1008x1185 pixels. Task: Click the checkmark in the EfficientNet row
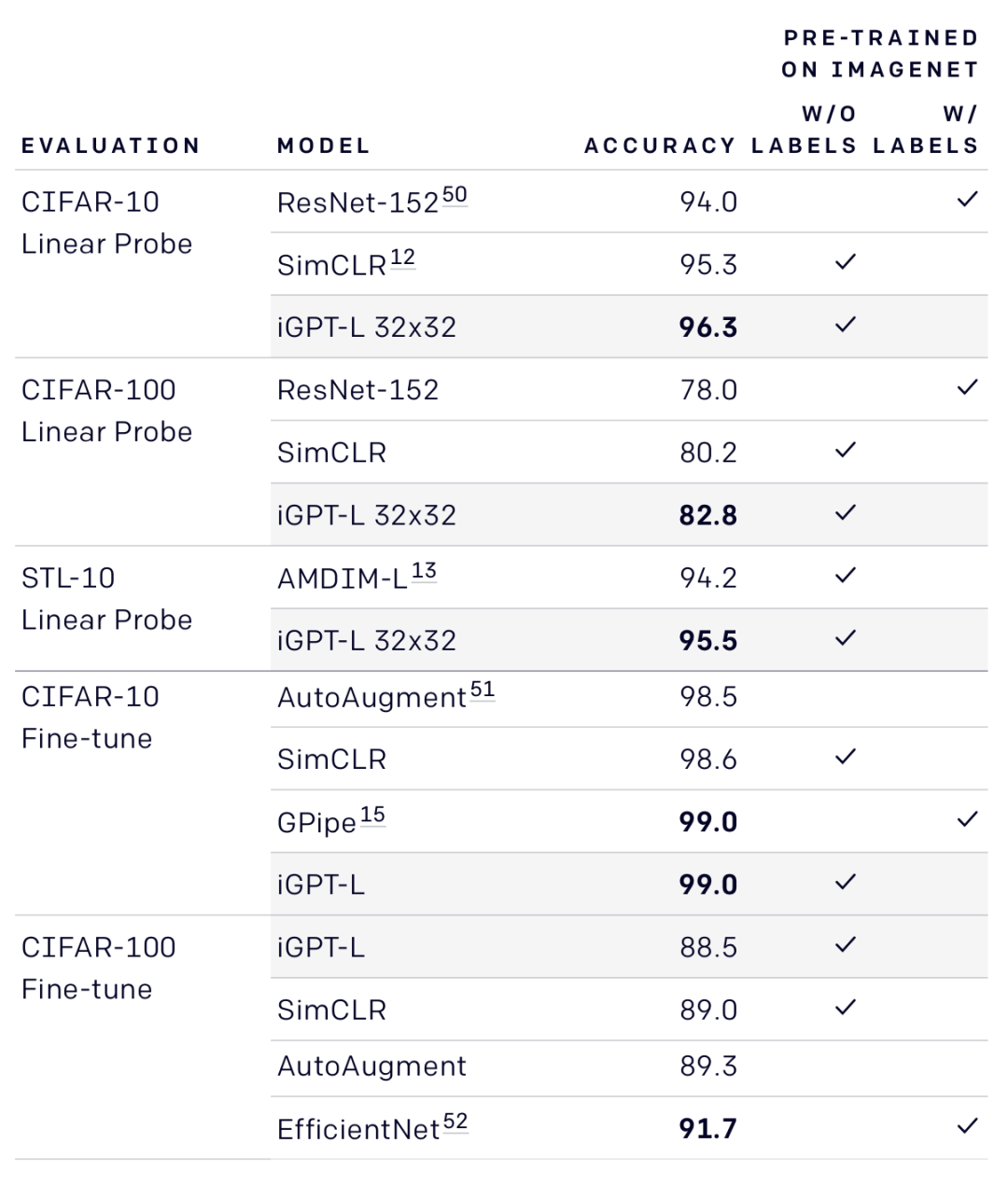point(967,1126)
